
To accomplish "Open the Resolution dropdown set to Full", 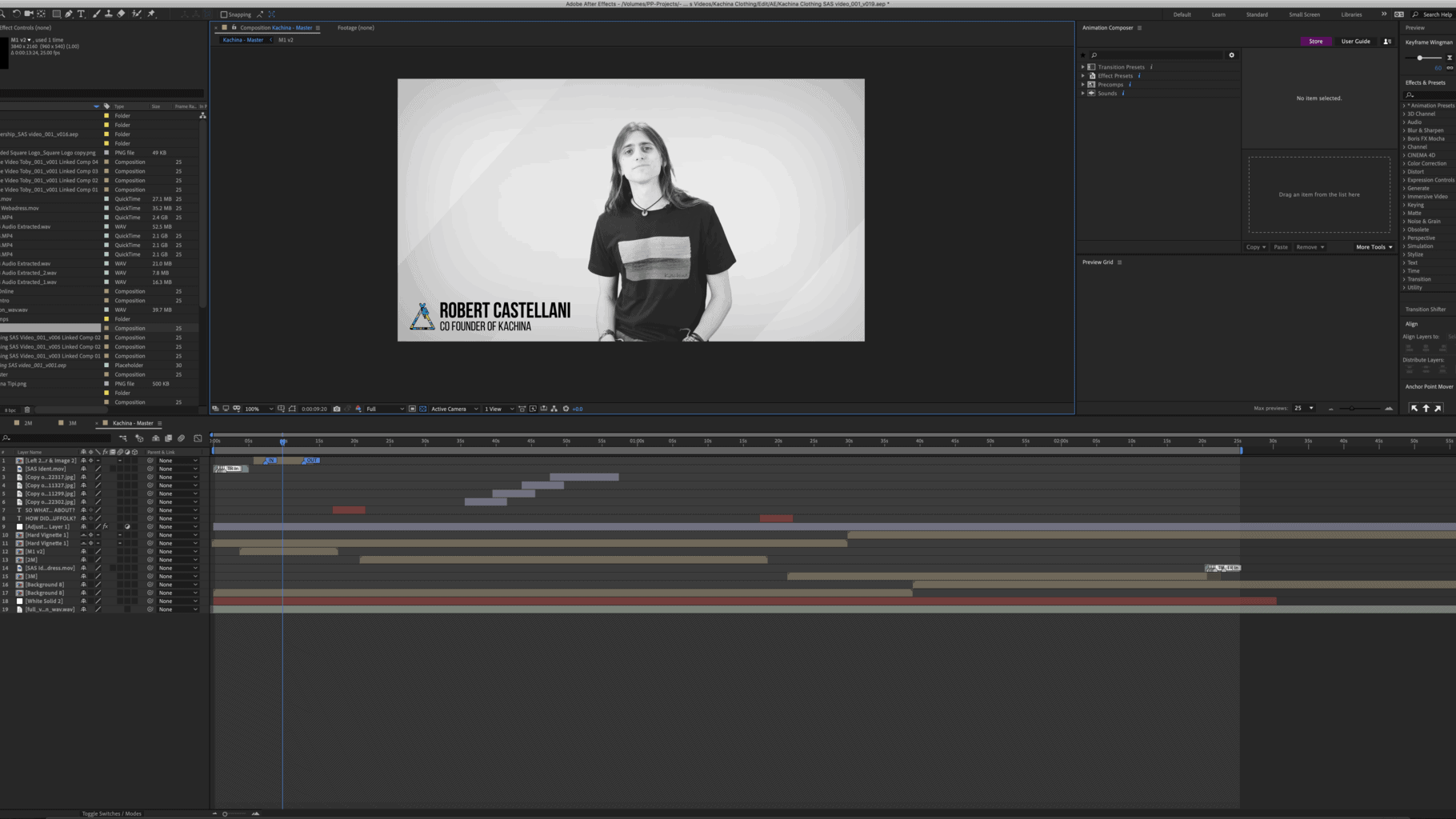I will 385,409.
